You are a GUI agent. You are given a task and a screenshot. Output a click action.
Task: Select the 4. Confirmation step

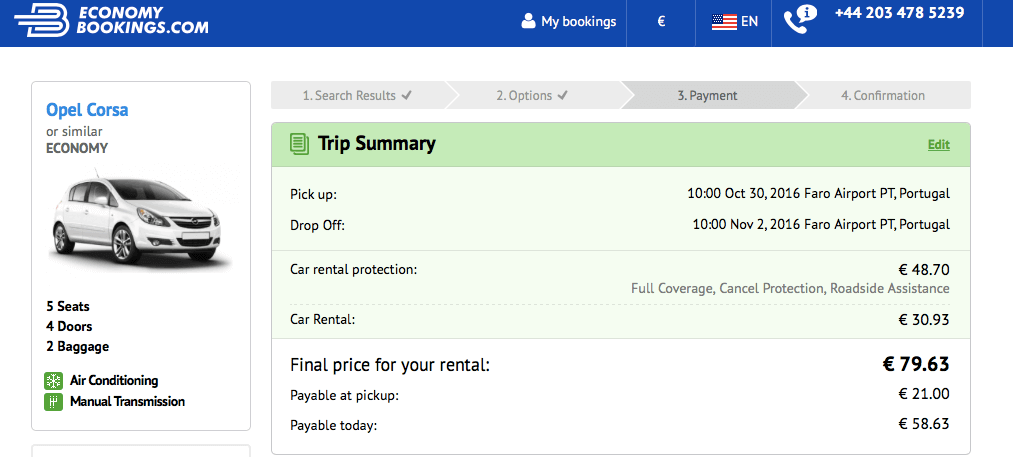(882, 96)
